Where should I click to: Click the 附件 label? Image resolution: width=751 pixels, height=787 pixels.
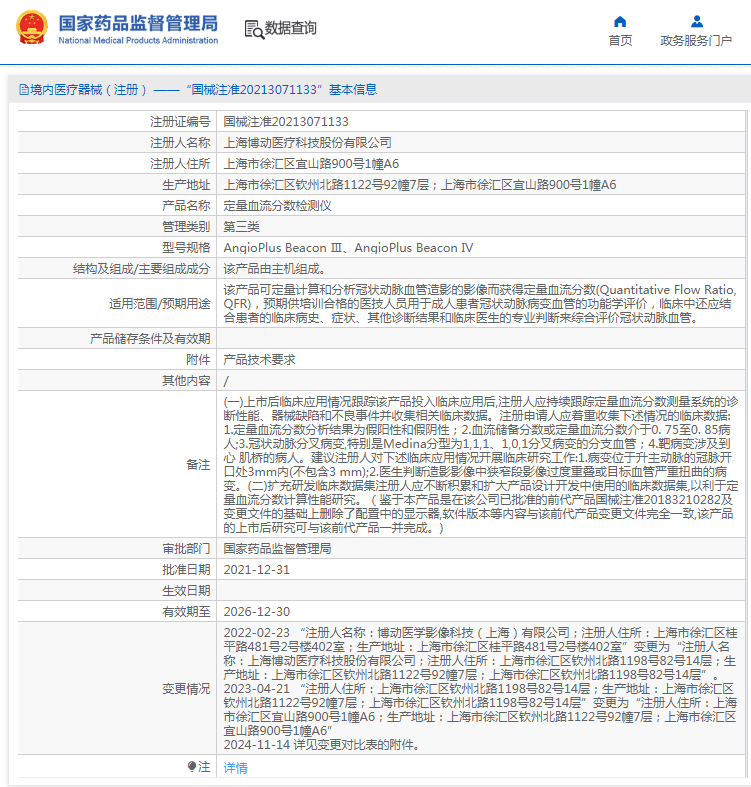(x=198, y=360)
